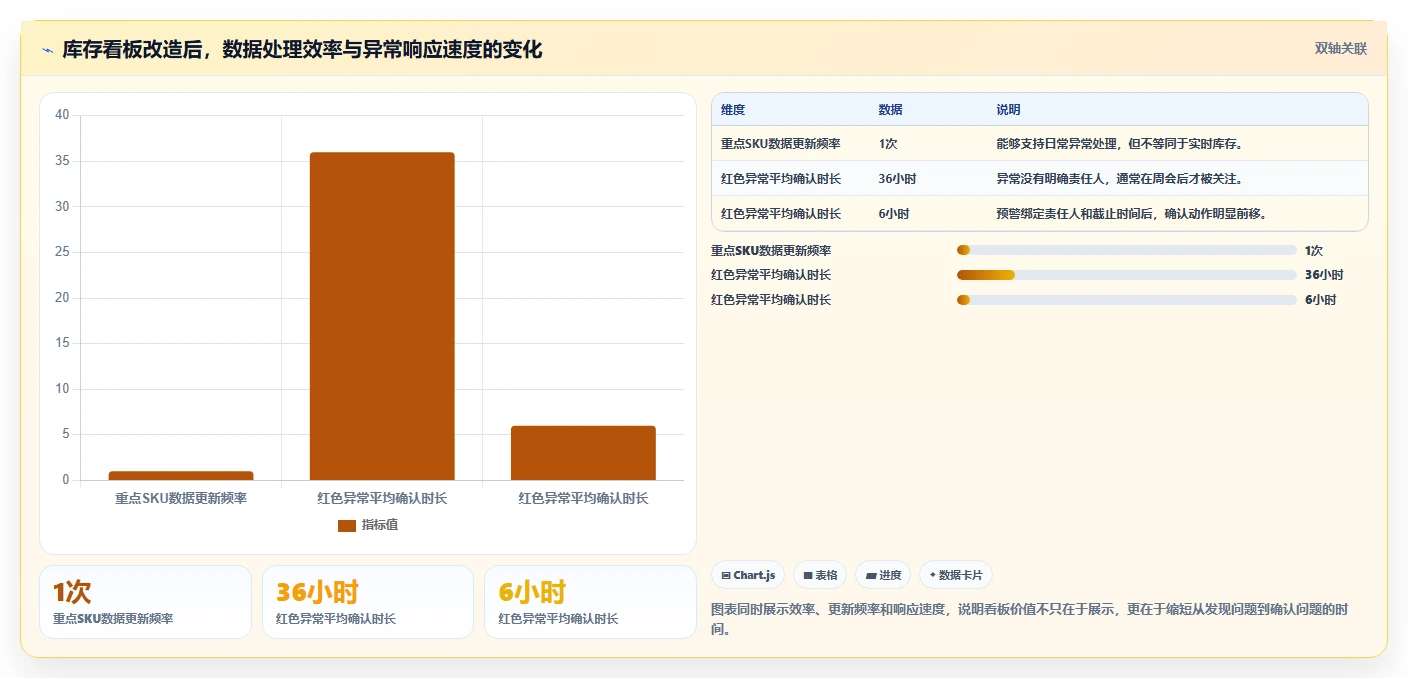Select table cell 异常没有明确责任人 description
1408x678 pixels.
click(1119, 179)
